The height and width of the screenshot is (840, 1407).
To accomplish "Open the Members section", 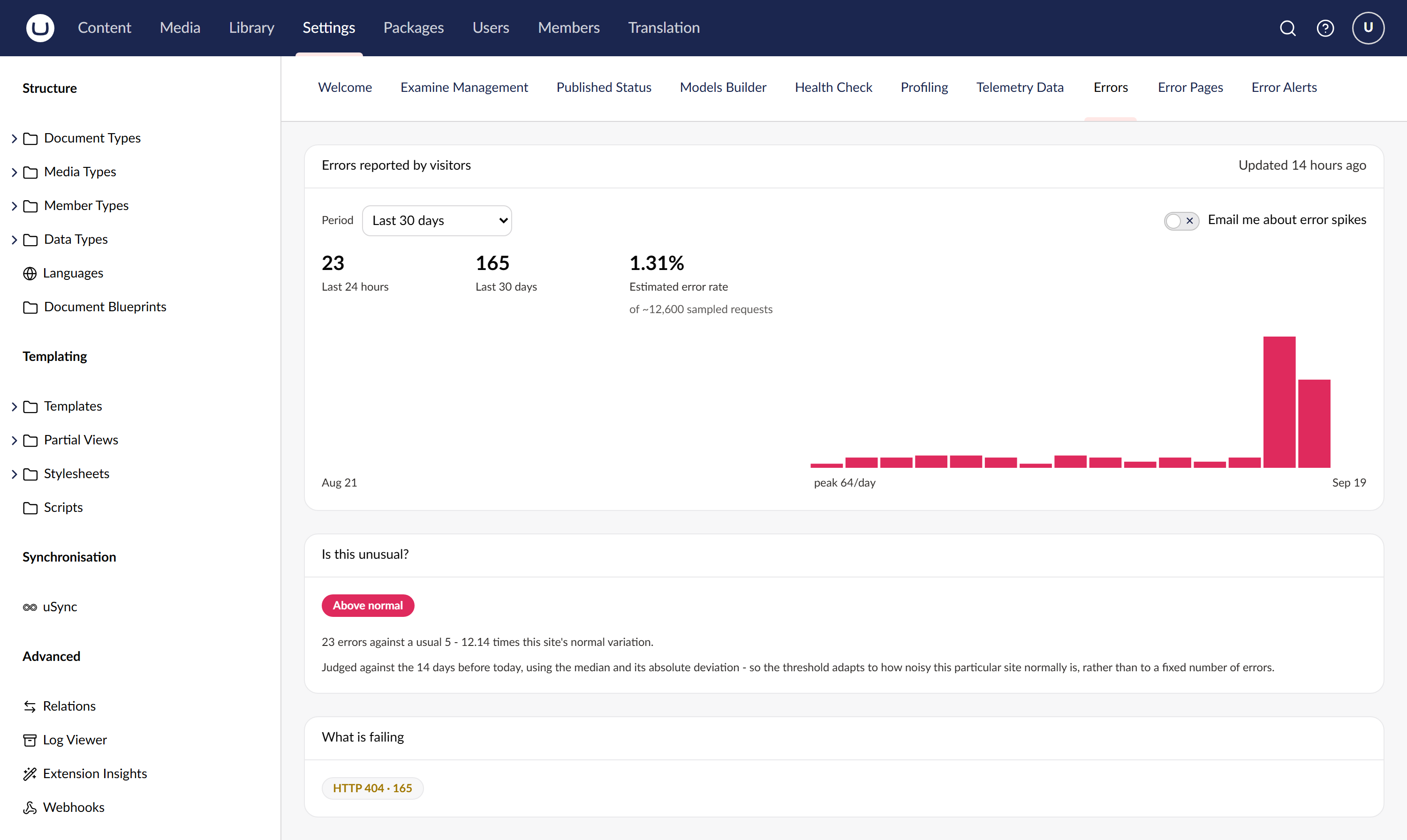I will (x=568, y=28).
